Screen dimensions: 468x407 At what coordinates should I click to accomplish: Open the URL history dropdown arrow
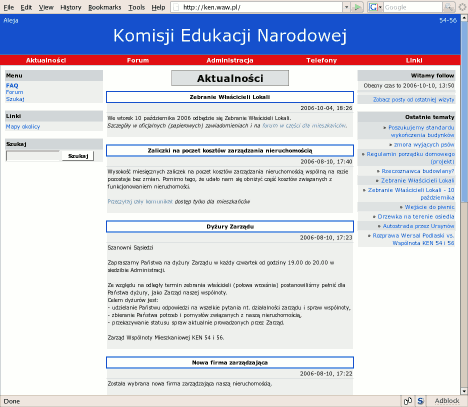coord(346,7)
